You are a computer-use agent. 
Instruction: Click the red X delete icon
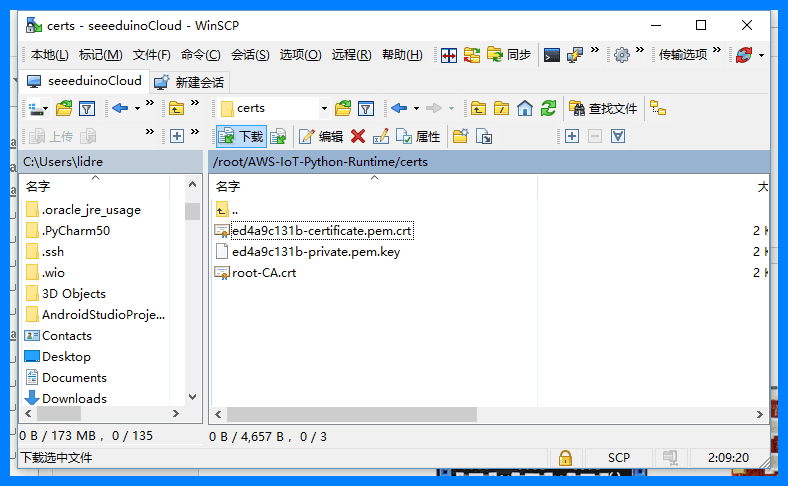tap(358, 136)
